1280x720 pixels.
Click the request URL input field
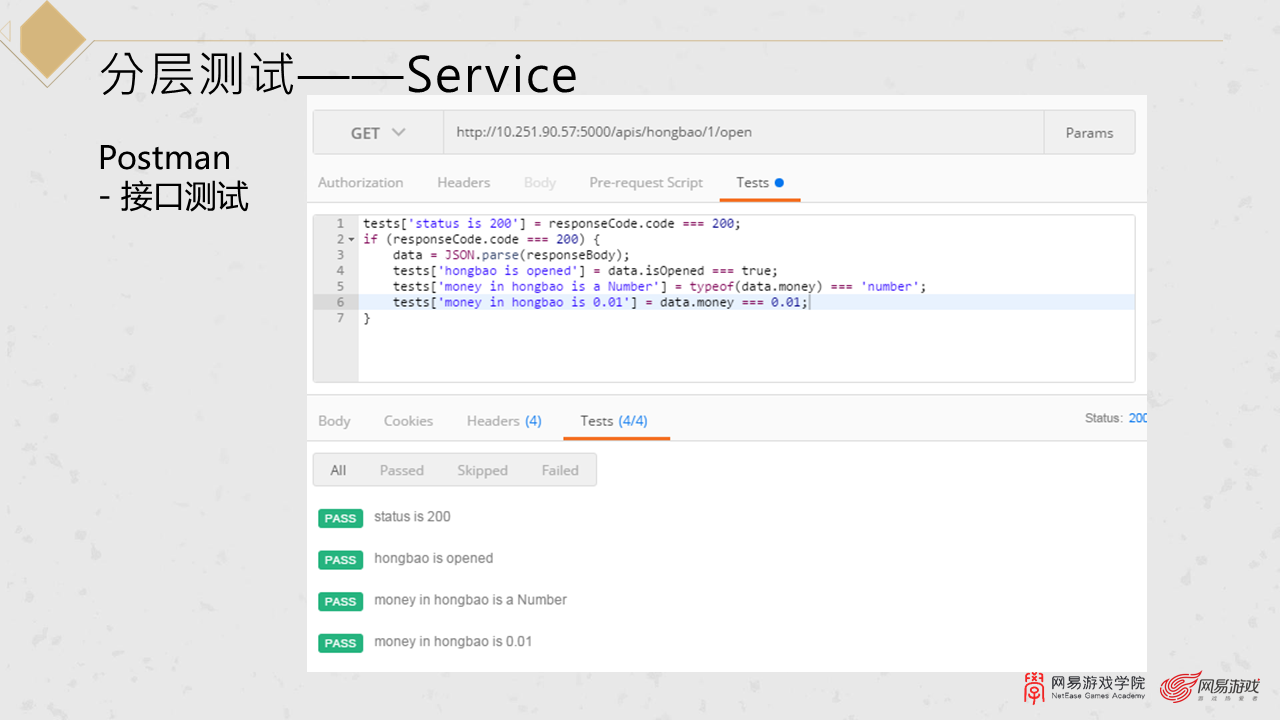coord(742,133)
